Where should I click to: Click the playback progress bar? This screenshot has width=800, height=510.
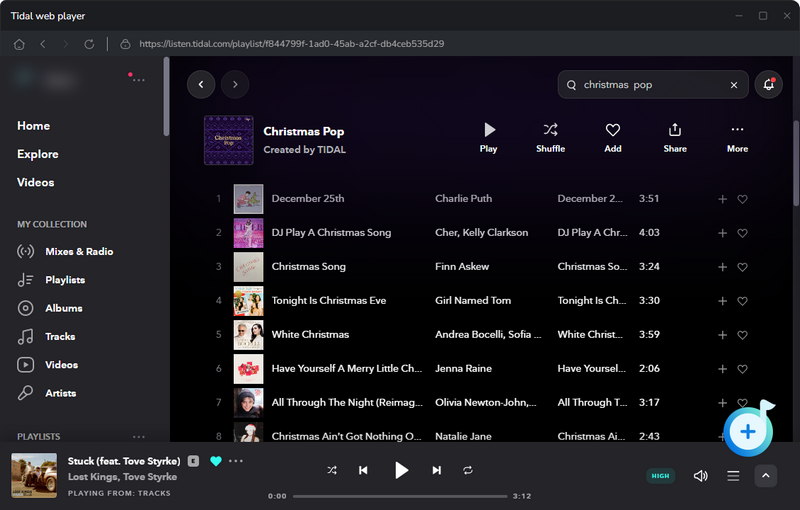(400, 496)
